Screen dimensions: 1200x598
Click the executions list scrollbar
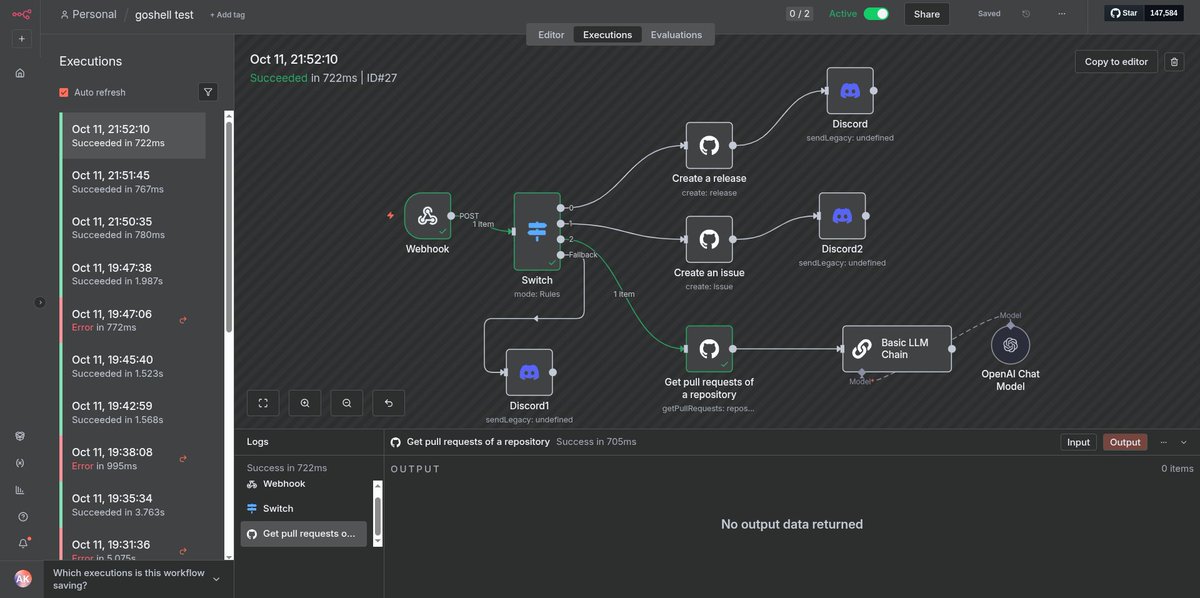229,226
